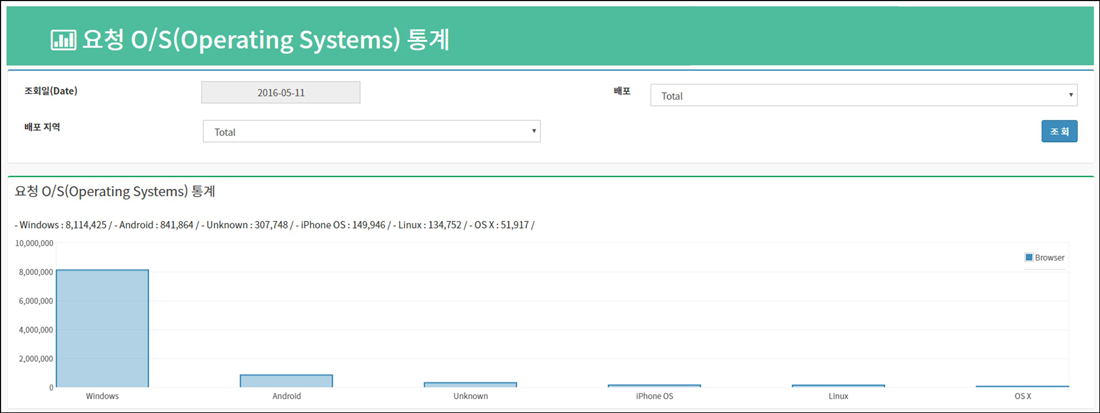The height and width of the screenshot is (413, 1100).
Task: Click the 10,000,000 y-axis value
Action: 34,243
